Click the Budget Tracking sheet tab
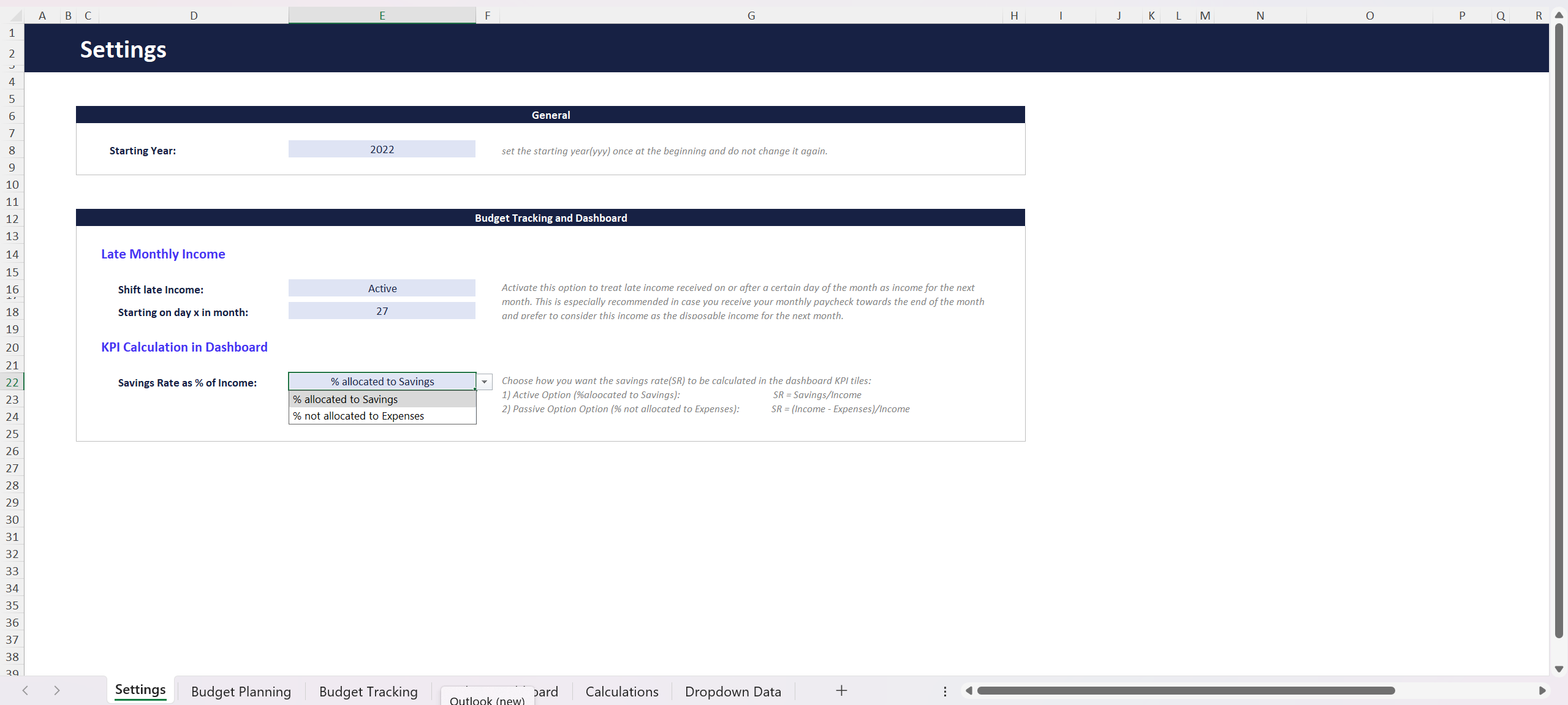The height and width of the screenshot is (705, 1568). (x=368, y=691)
